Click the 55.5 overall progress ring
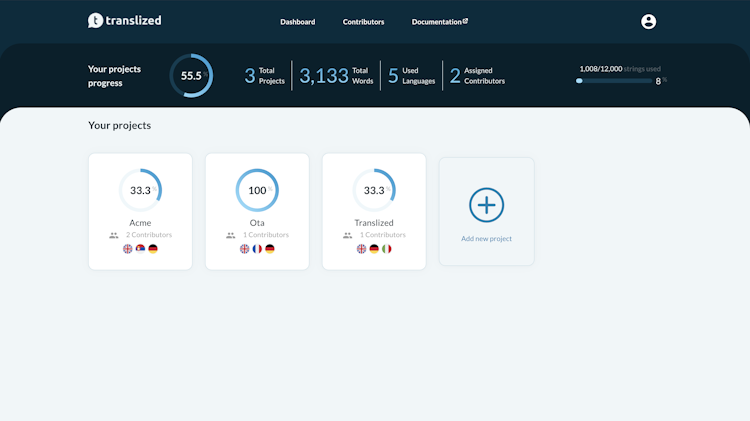The height and width of the screenshot is (421, 750). coord(191,76)
